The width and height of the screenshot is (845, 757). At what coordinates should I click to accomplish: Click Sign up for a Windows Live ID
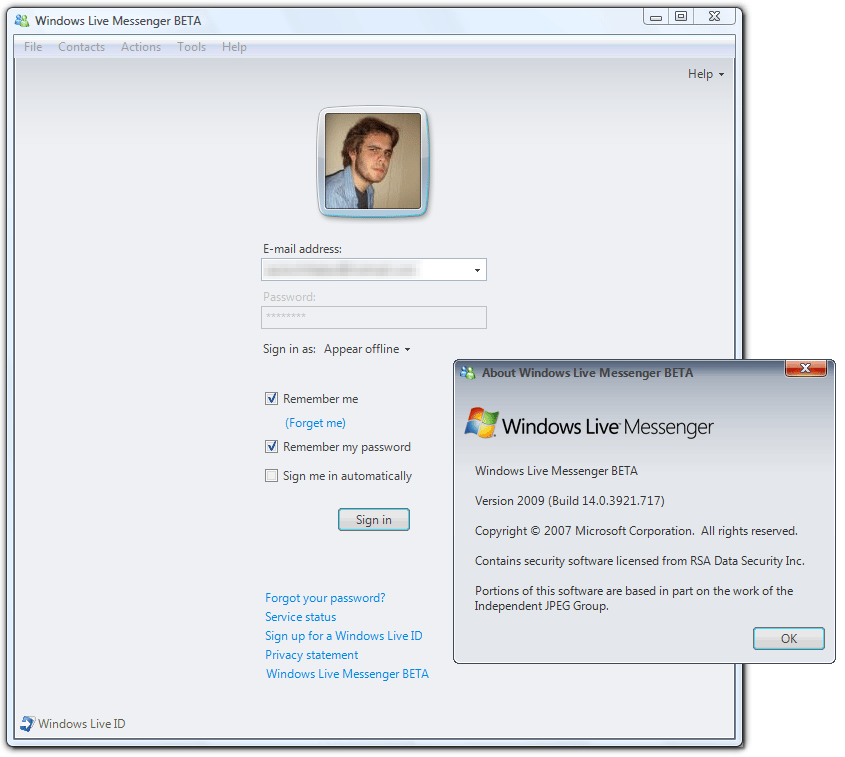[x=343, y=636]
